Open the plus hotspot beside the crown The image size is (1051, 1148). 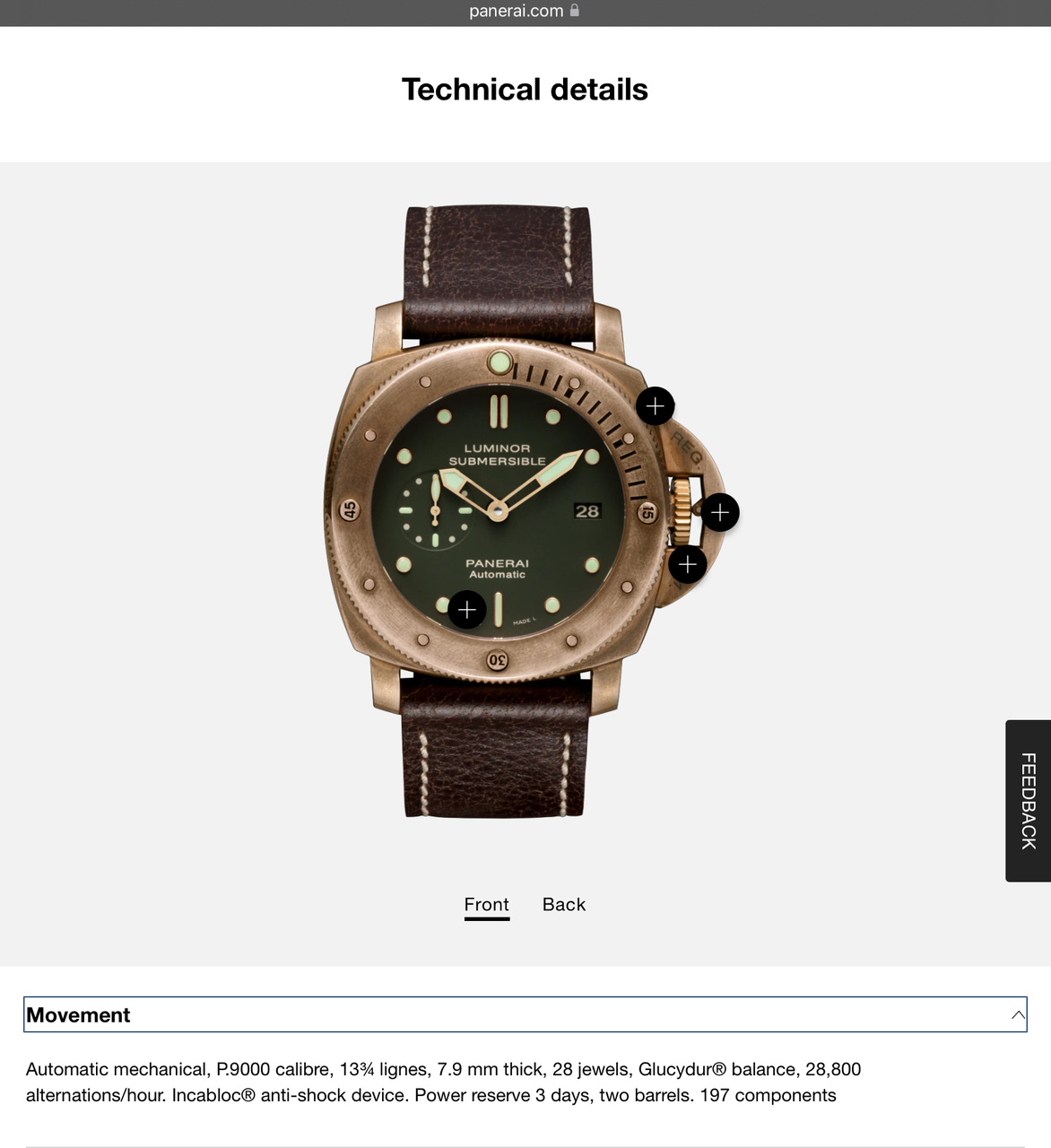(x=720, y=512)
